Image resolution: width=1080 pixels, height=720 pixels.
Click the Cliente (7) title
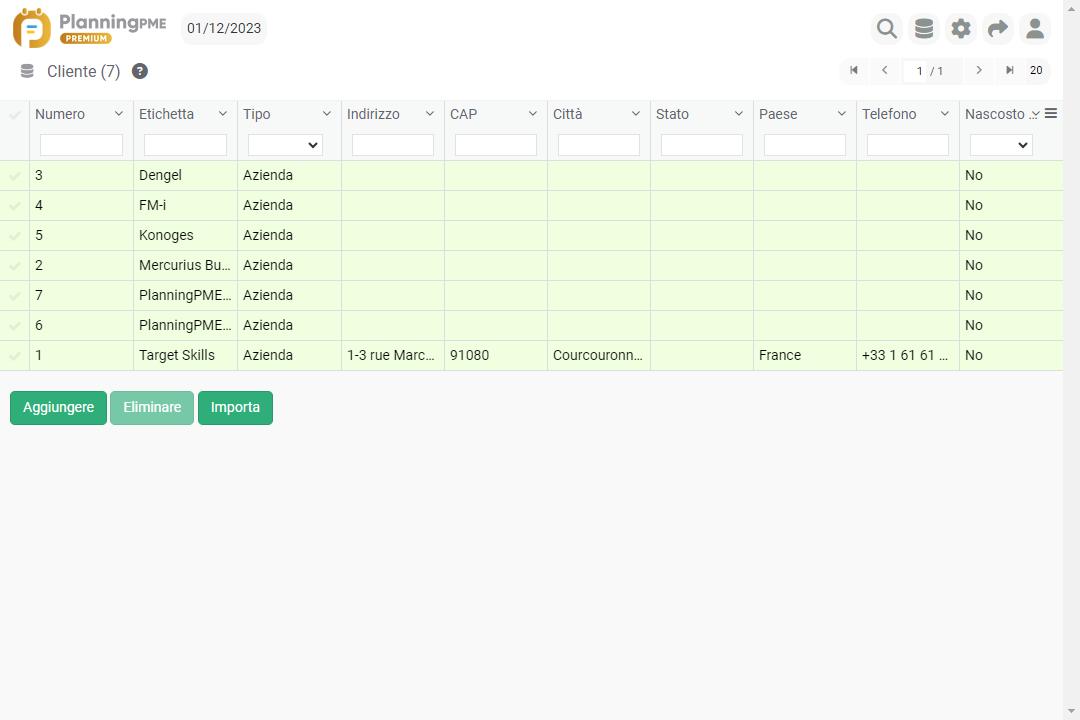pyautogui.click(x=83, y=72)
